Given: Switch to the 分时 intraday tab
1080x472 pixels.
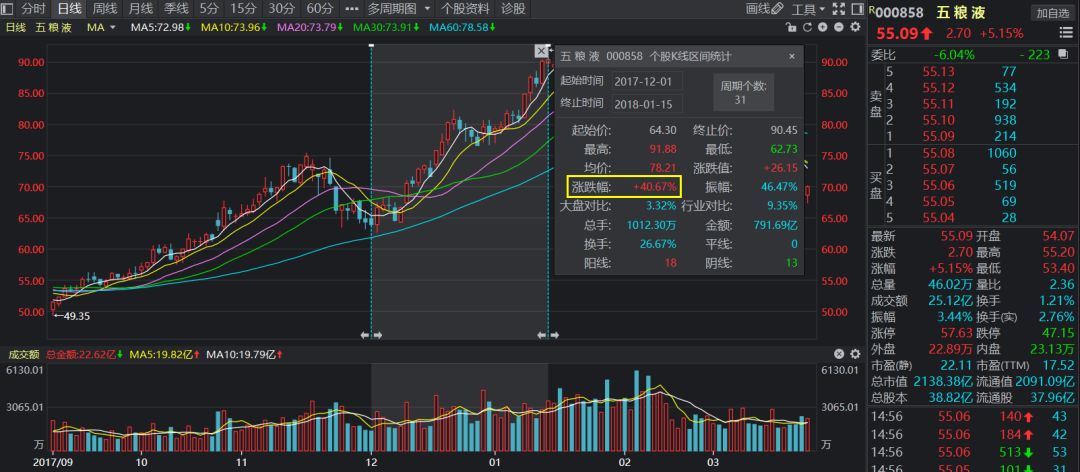Looking at the screenshot, I should pyautogui.click(x=34, y=9).
